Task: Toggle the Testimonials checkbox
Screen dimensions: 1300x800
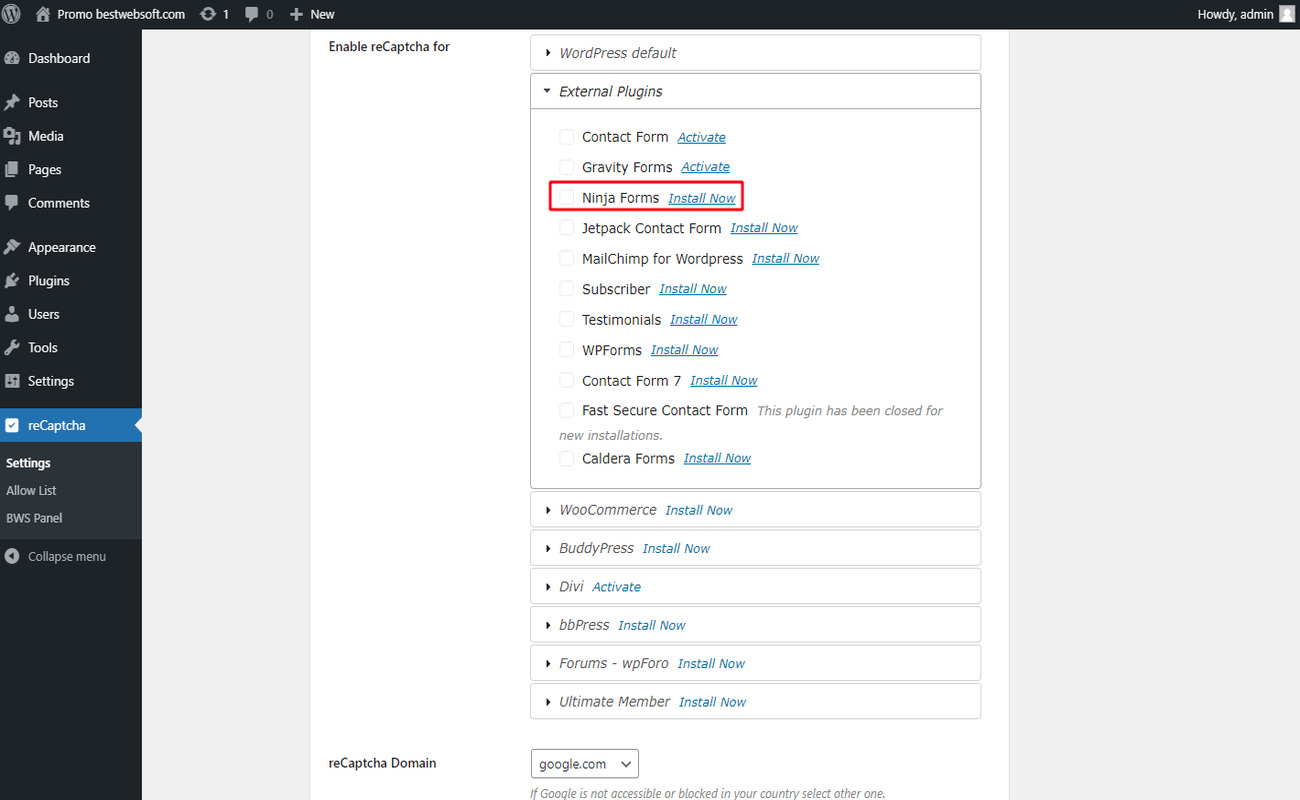Action: 566,319
